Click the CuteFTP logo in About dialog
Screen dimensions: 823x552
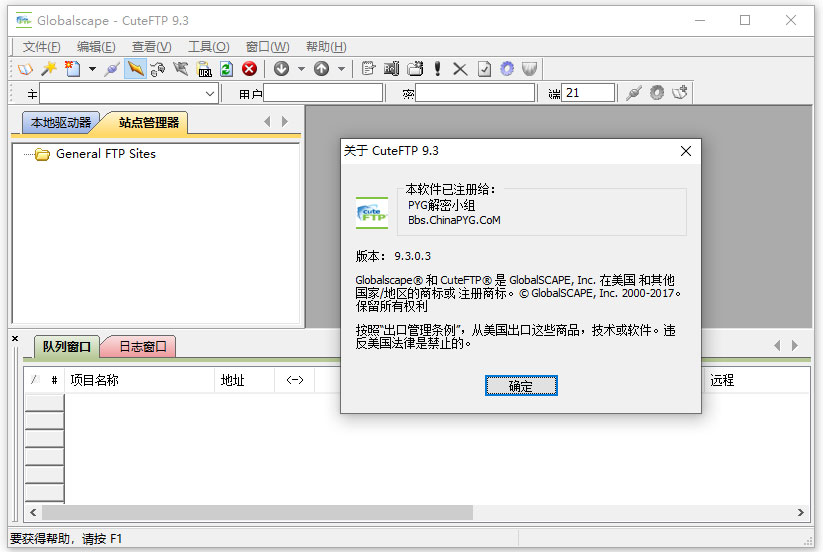(x=372, y=213)
